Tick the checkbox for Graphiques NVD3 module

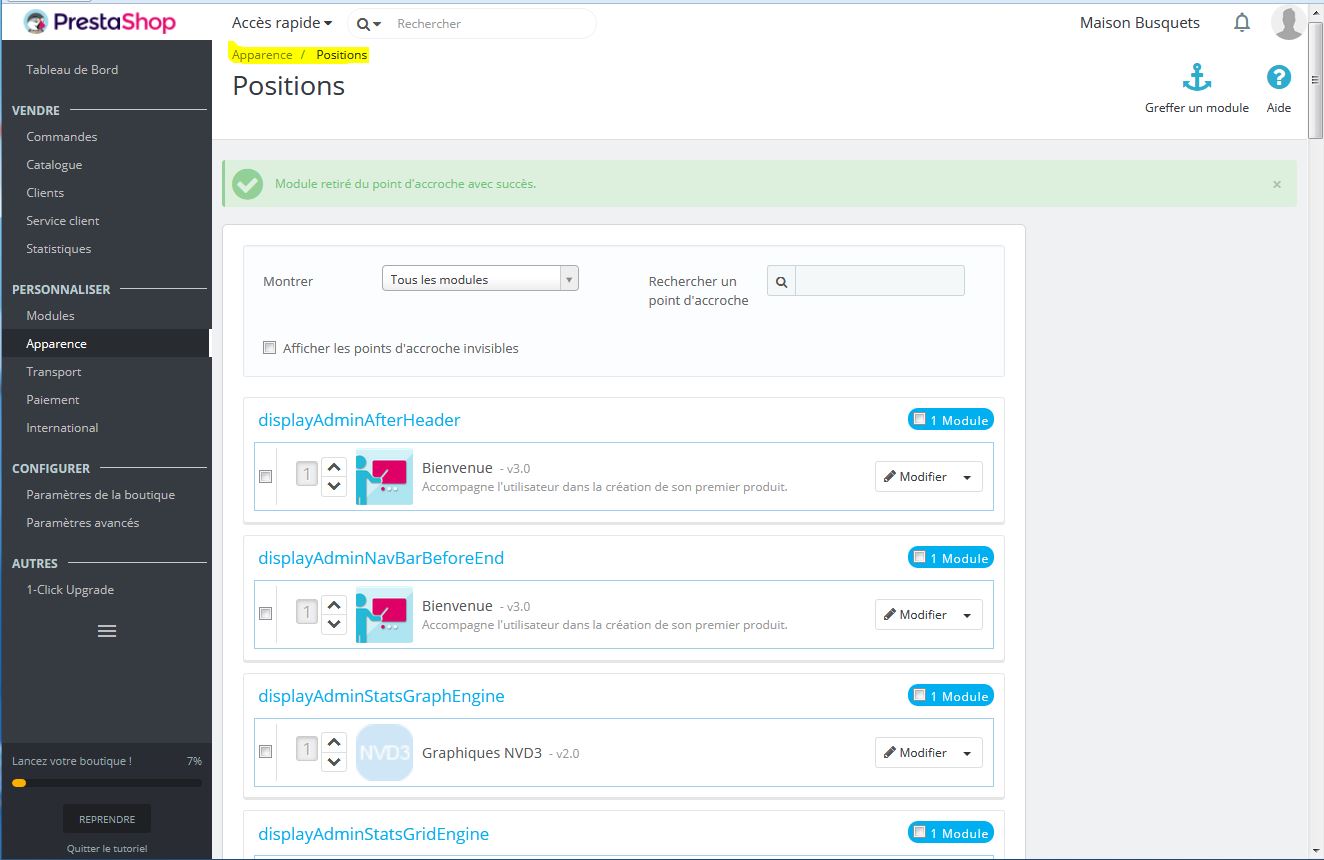[265, 752]
